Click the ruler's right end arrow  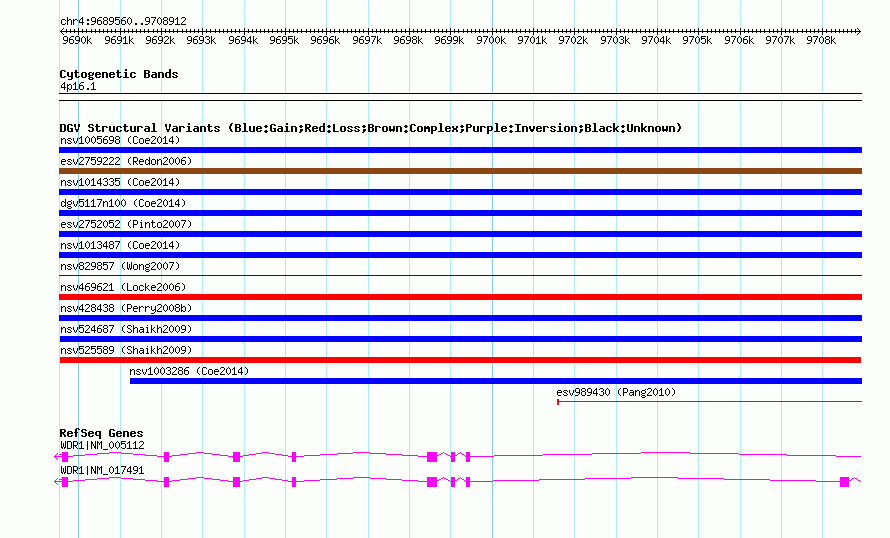[x=859, y=31]
